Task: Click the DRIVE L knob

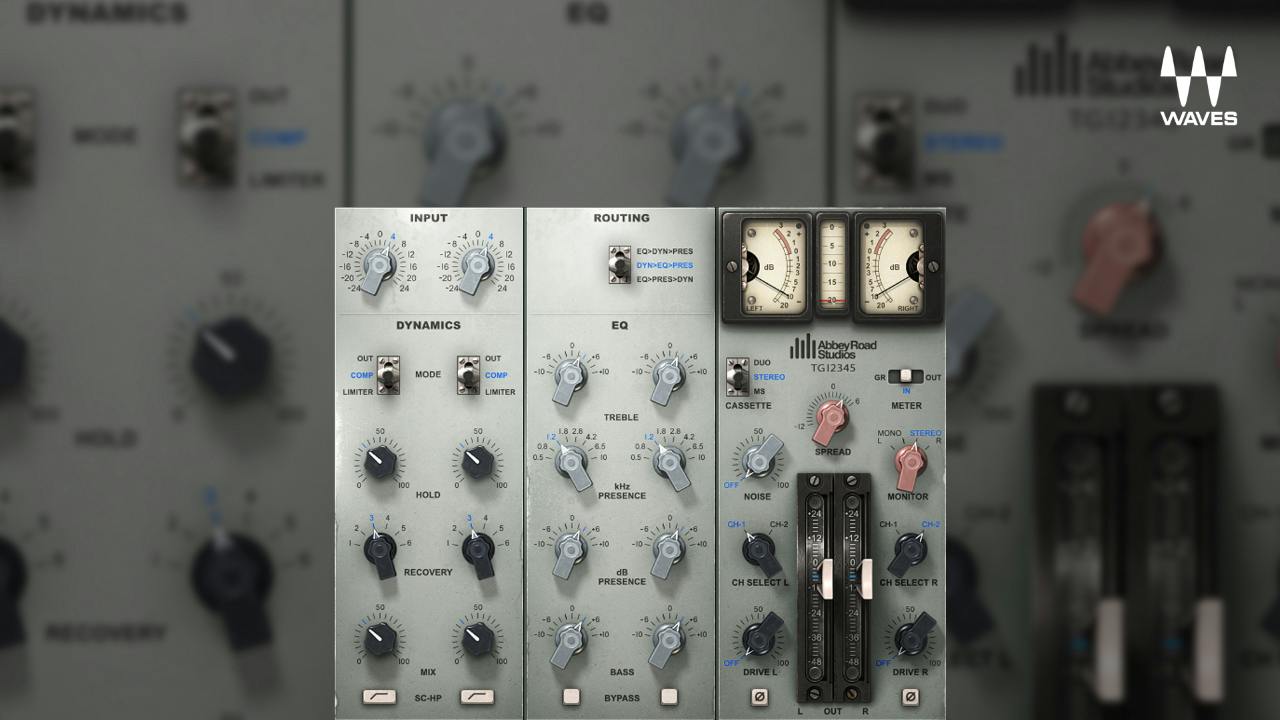Action: pos(761,636)
